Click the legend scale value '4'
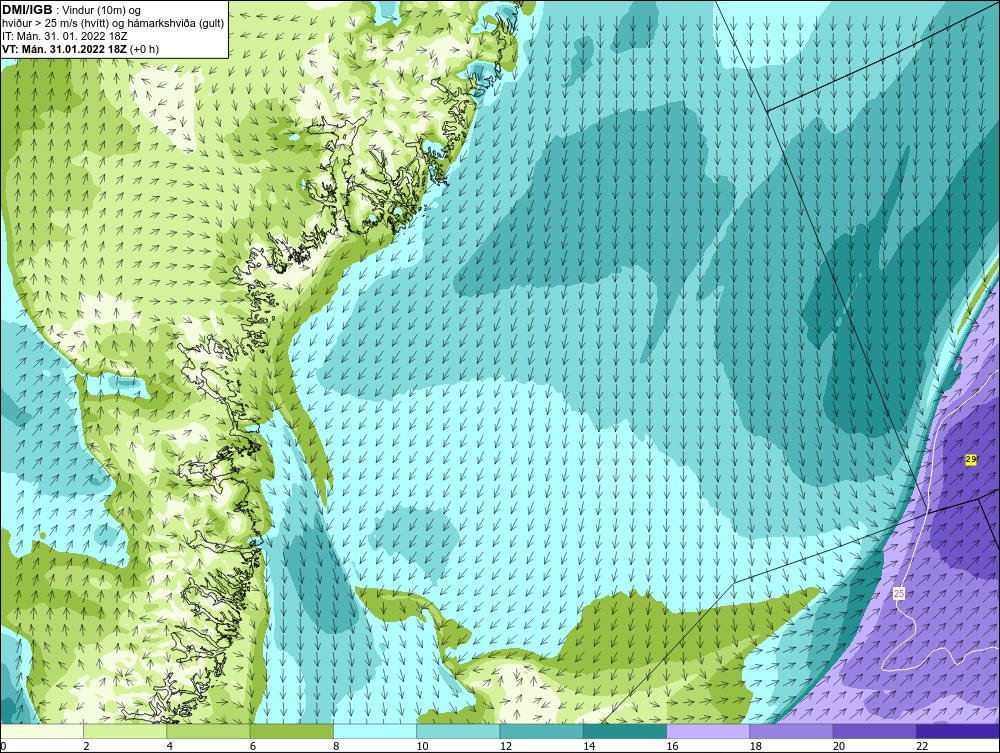 [x=170, y=747]
